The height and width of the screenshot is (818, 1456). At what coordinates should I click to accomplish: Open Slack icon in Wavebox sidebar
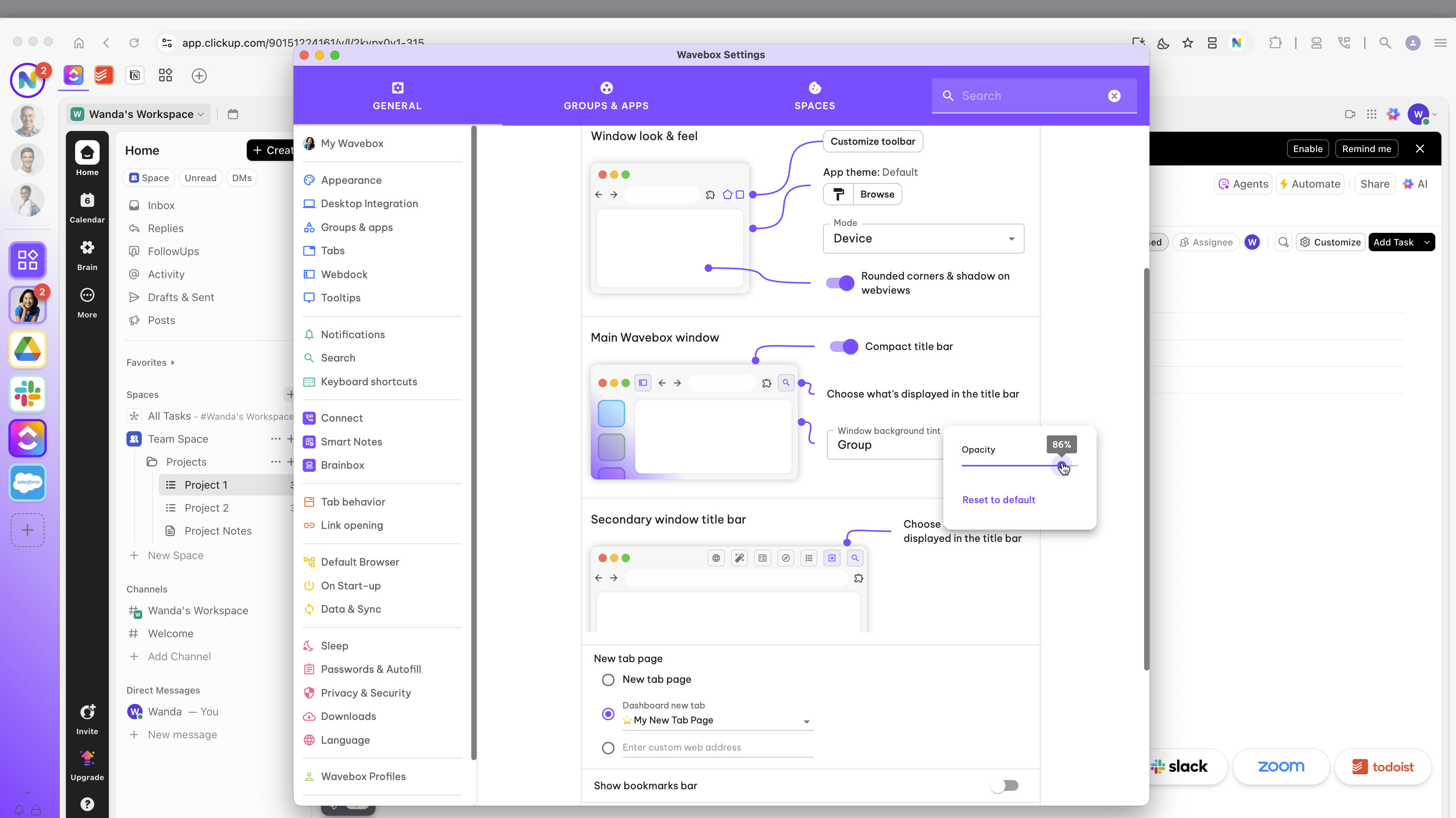(28, 394)
